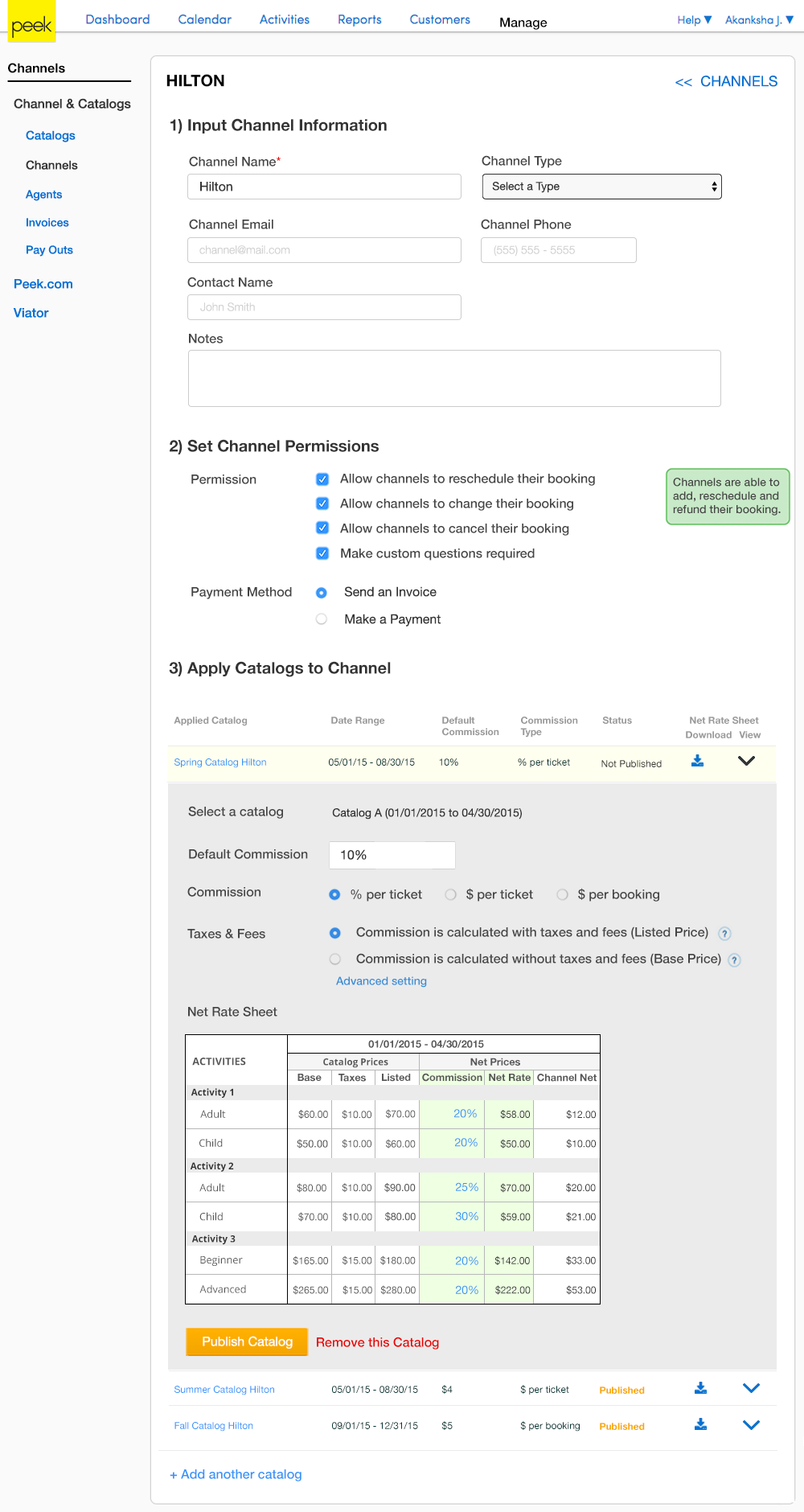Select commission without taxes and fees (Base Price)

[335, 959]
